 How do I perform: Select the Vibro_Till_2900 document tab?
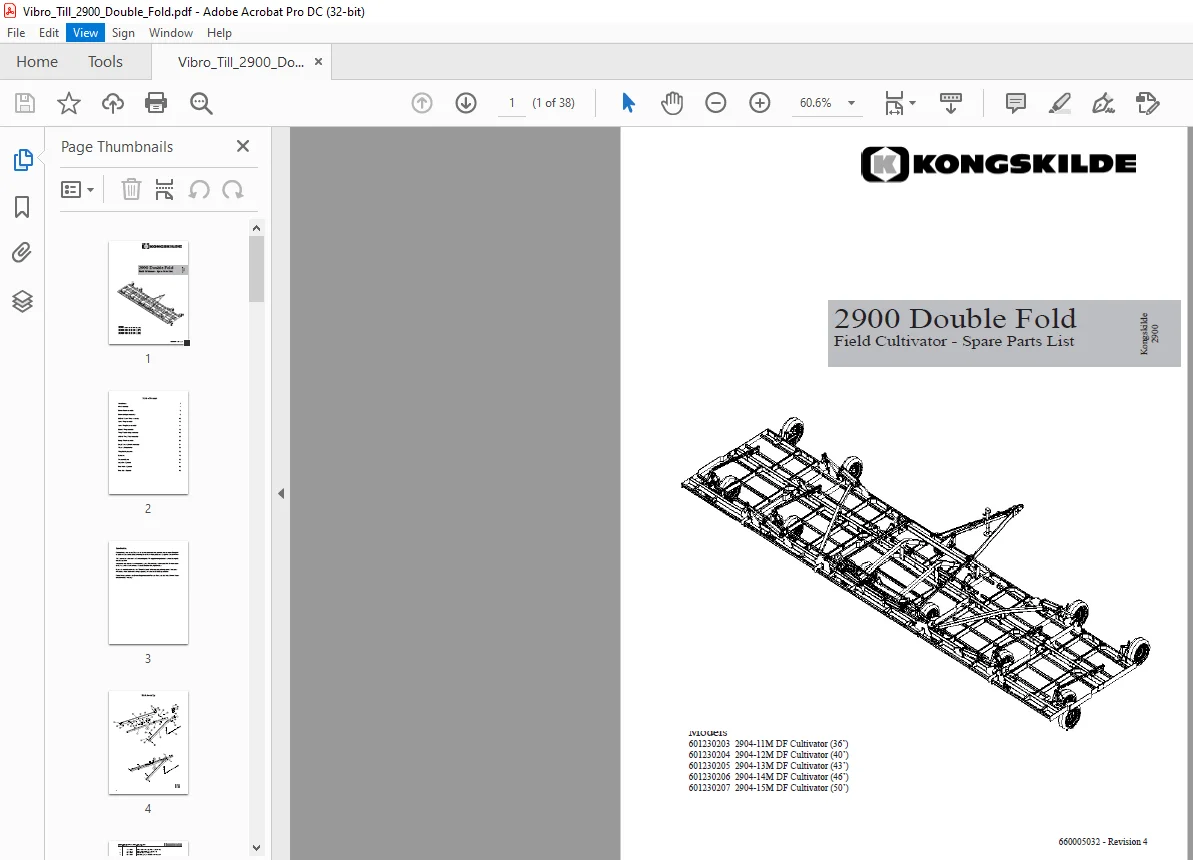click(240, 62)
